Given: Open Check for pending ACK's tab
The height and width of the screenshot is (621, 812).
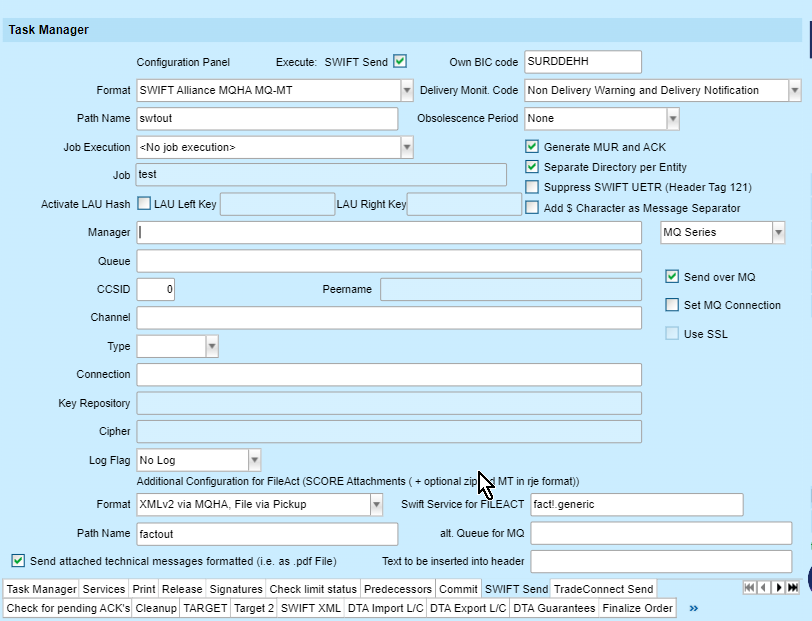Looking at the screenshot, I should [68, 608].
